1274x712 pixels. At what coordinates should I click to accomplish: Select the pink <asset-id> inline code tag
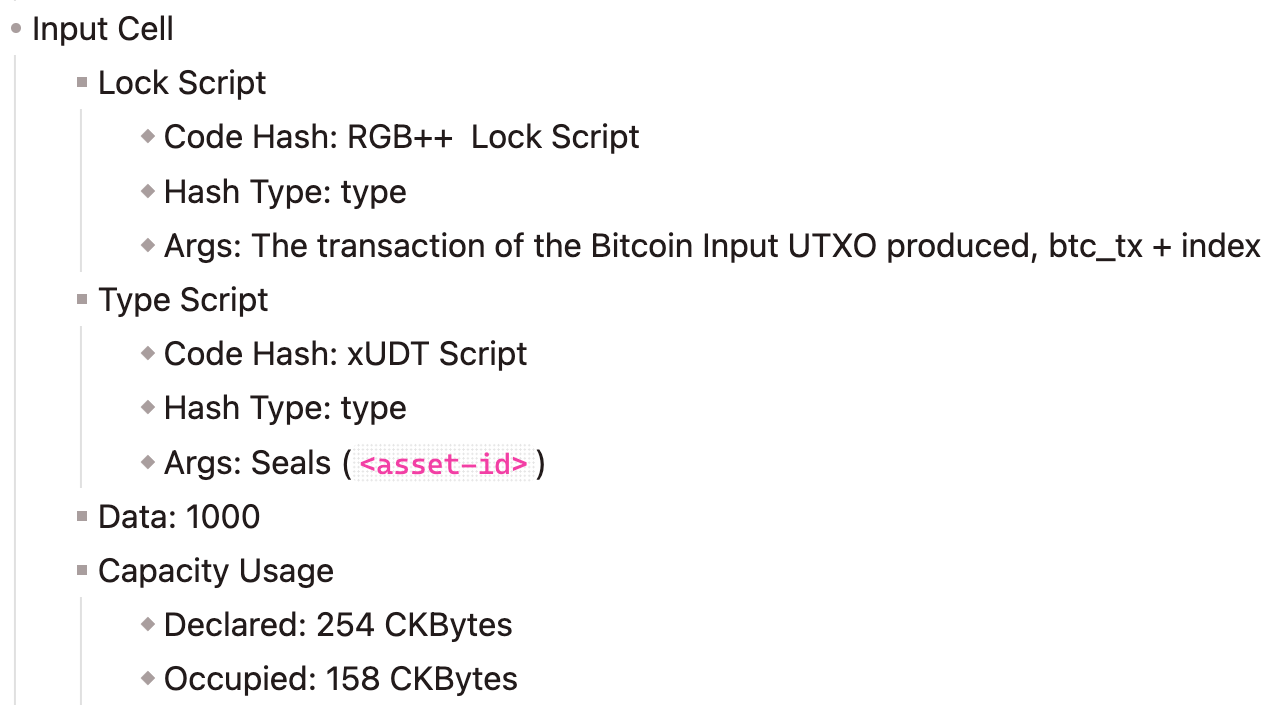click(x=443, y=464)
